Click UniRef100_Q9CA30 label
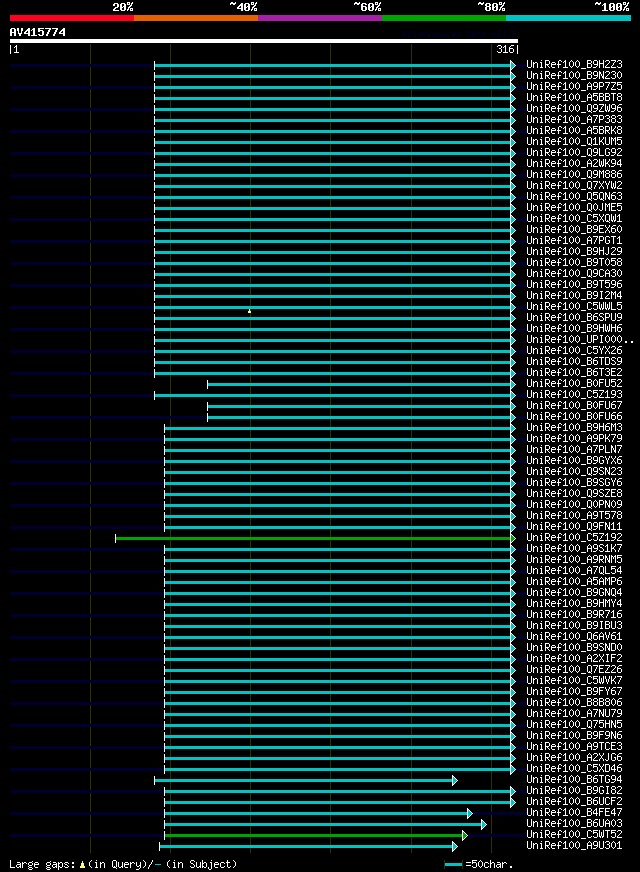Viewport: 640px width, 872px height. [574, 274]
